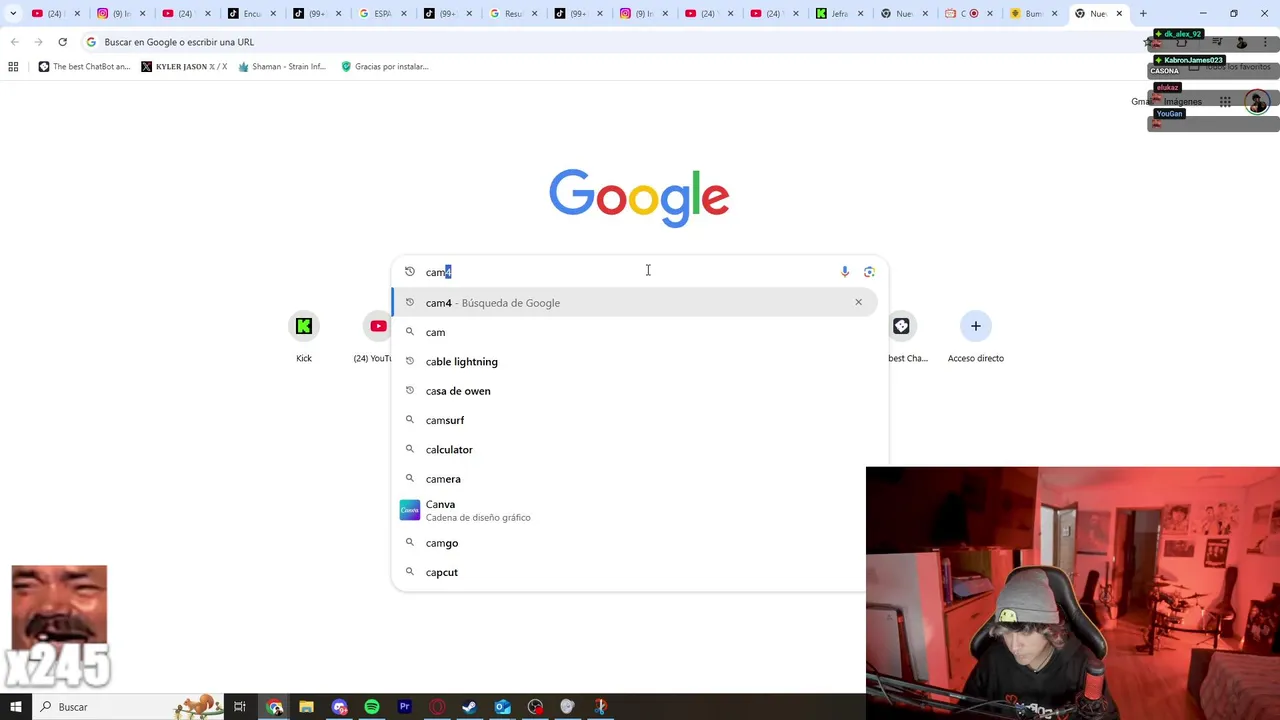1280x720 pixels.
Task: Open the apps grid in bookmarks bar
Action: 13,67
